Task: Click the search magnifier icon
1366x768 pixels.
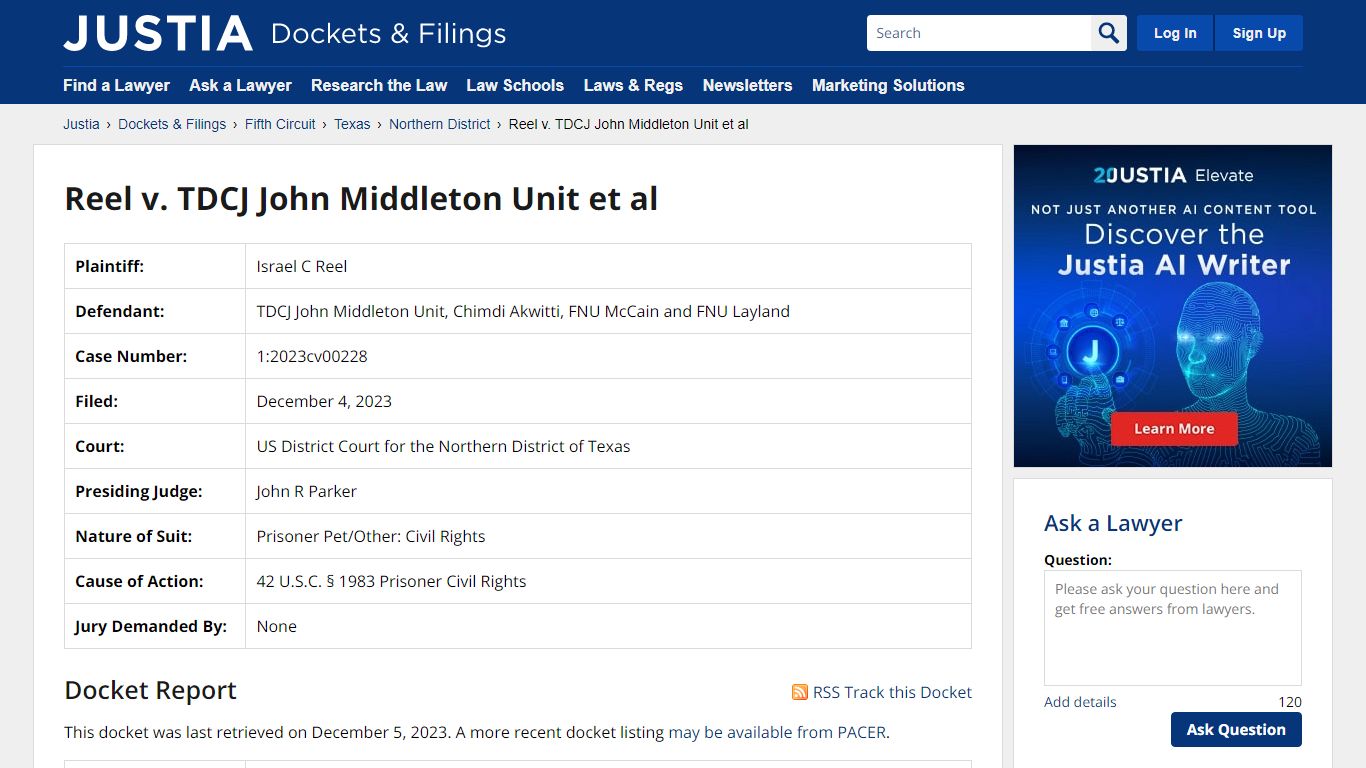Action: 1109,33
